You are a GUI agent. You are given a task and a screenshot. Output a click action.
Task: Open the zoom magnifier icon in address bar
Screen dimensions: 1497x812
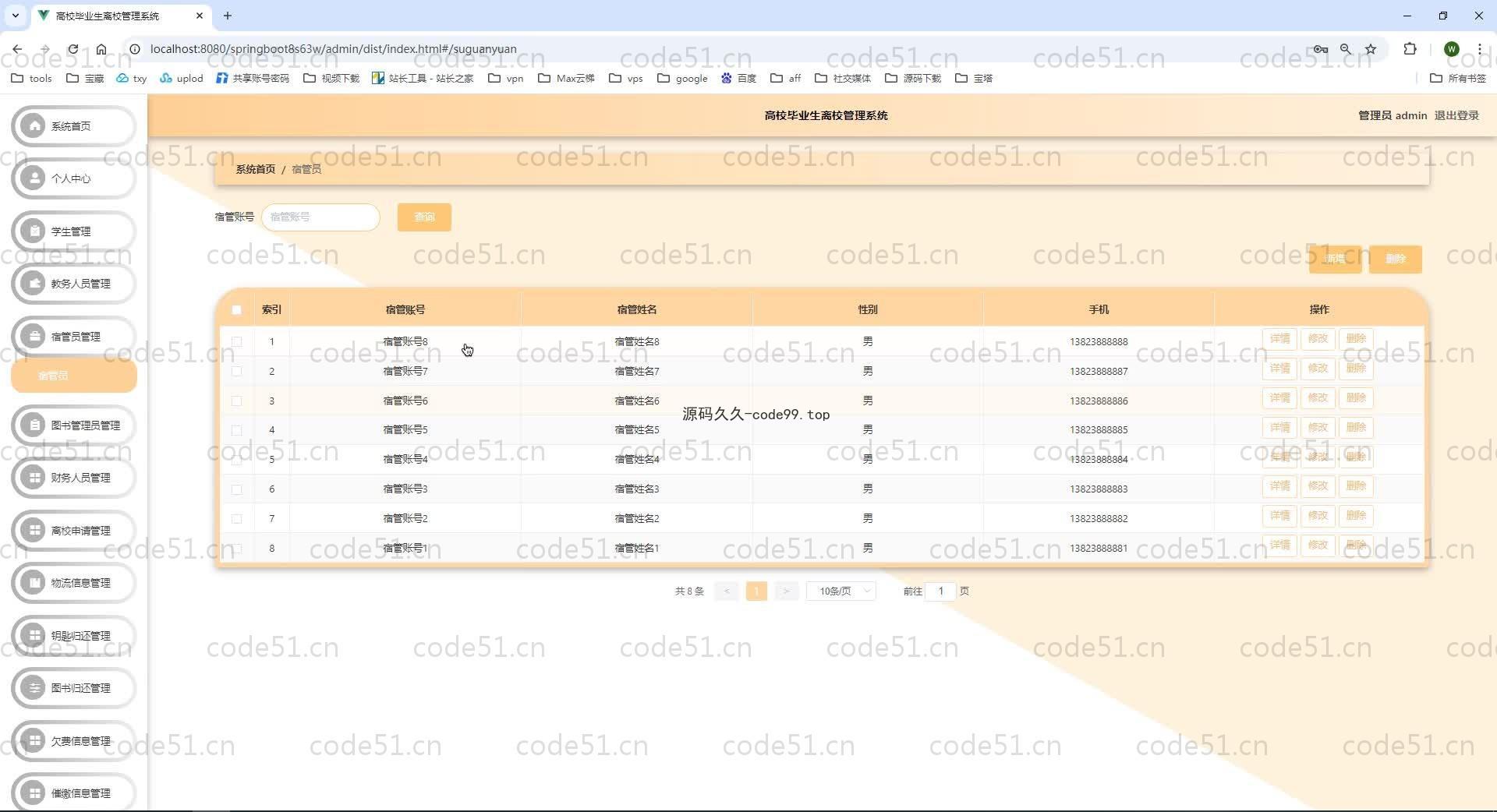click(x=1346, y=49)
